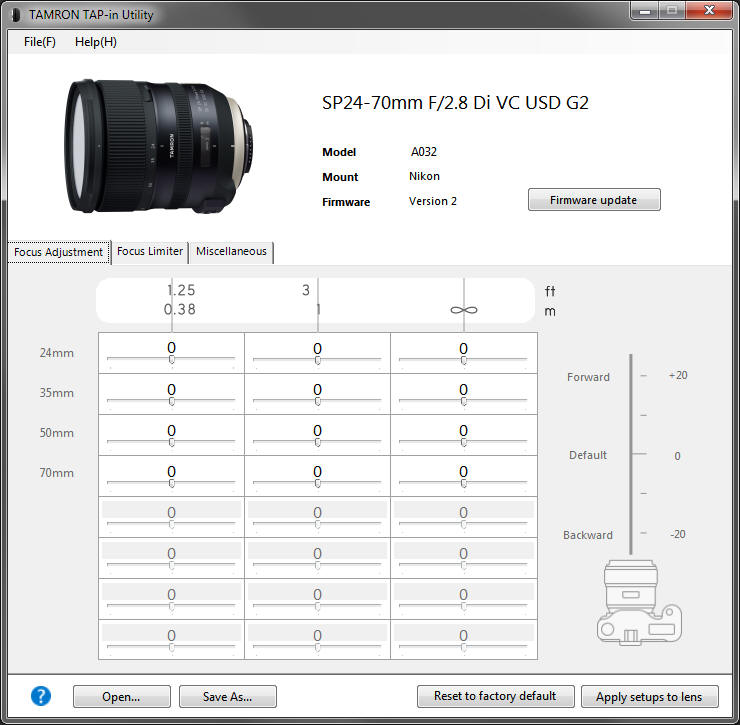Close the TAP-in Utility window
The image size is (740, 725).
coord(709,10)
